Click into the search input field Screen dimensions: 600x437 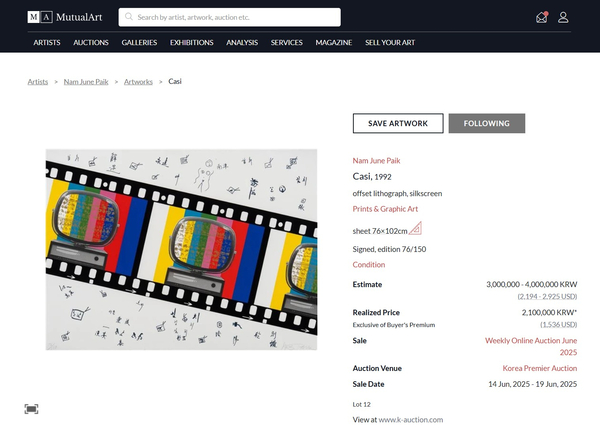pyautogui.click(x=235, y=17)
